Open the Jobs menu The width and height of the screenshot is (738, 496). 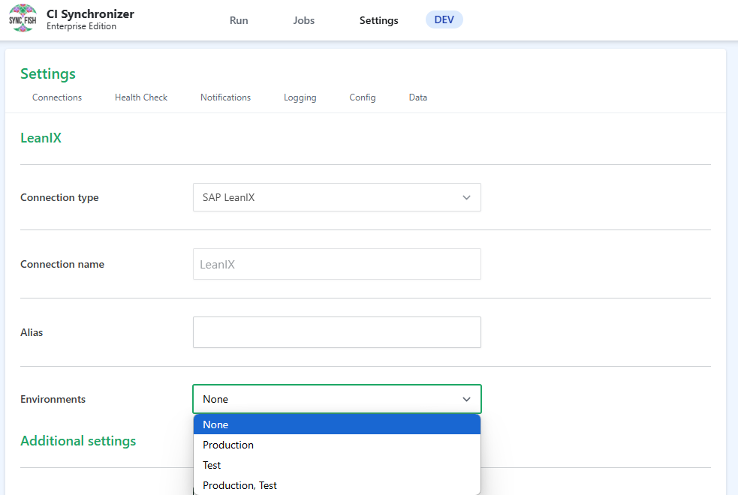coord(304,20)
